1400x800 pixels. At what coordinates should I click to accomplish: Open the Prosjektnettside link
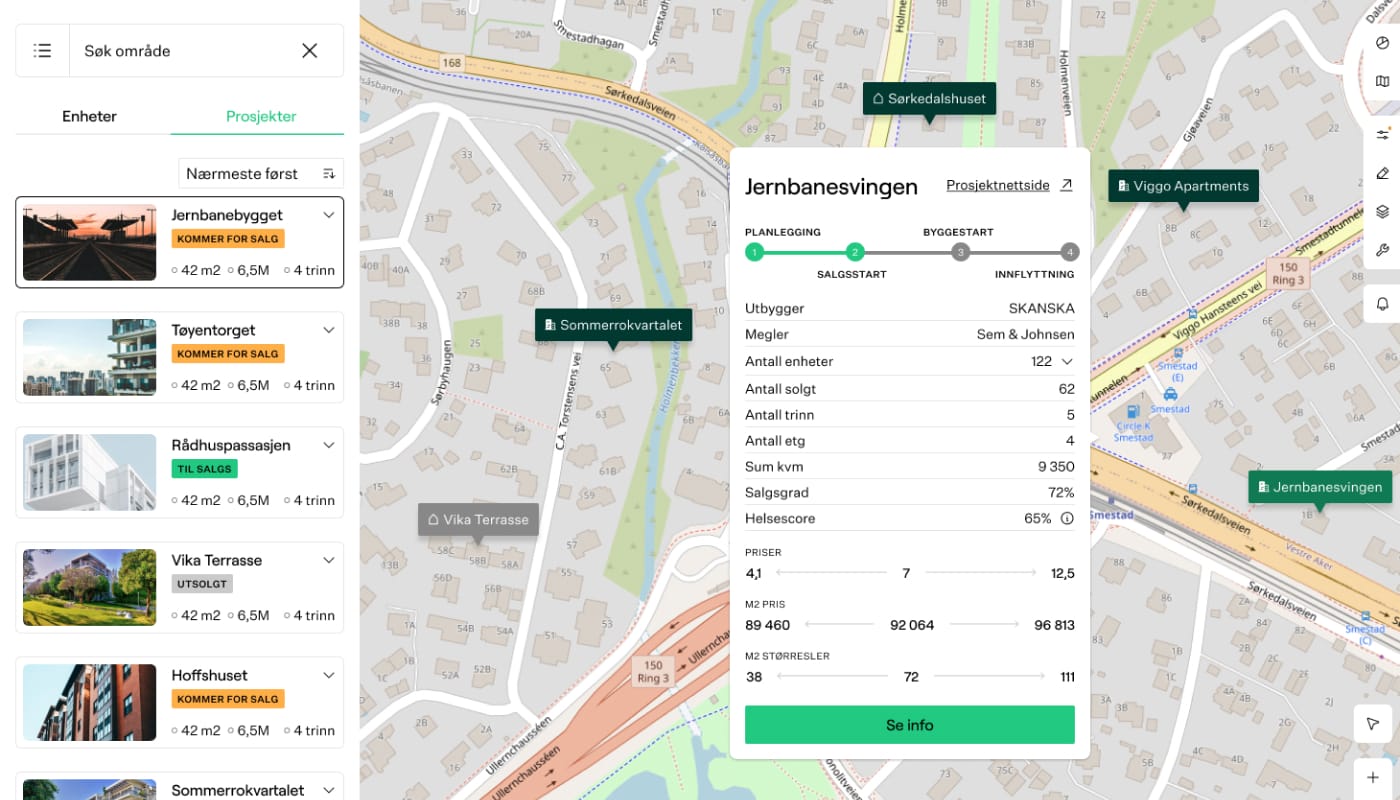pos(1009,185)
